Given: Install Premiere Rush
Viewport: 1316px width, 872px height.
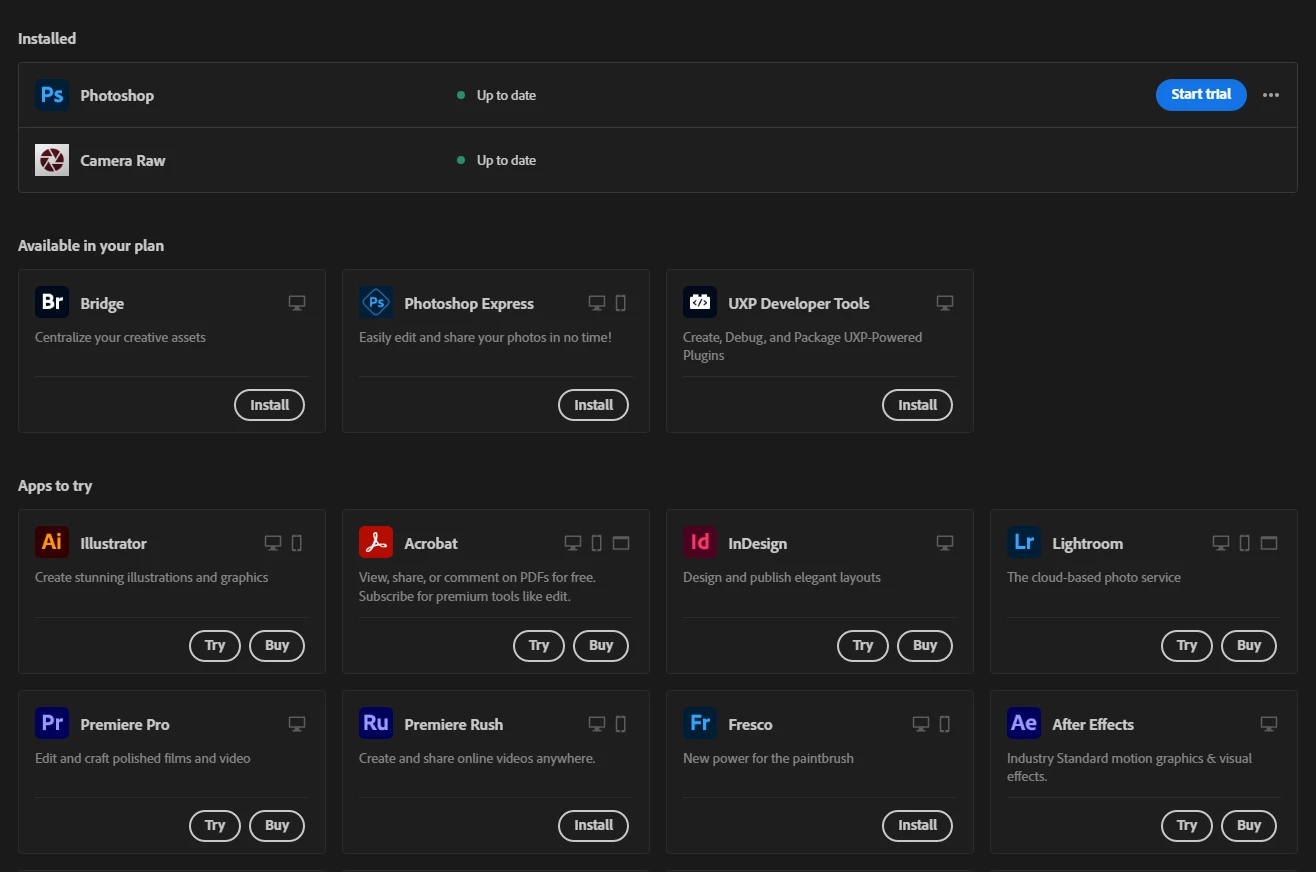Looking at the screenshot, I should click(593, 825).
